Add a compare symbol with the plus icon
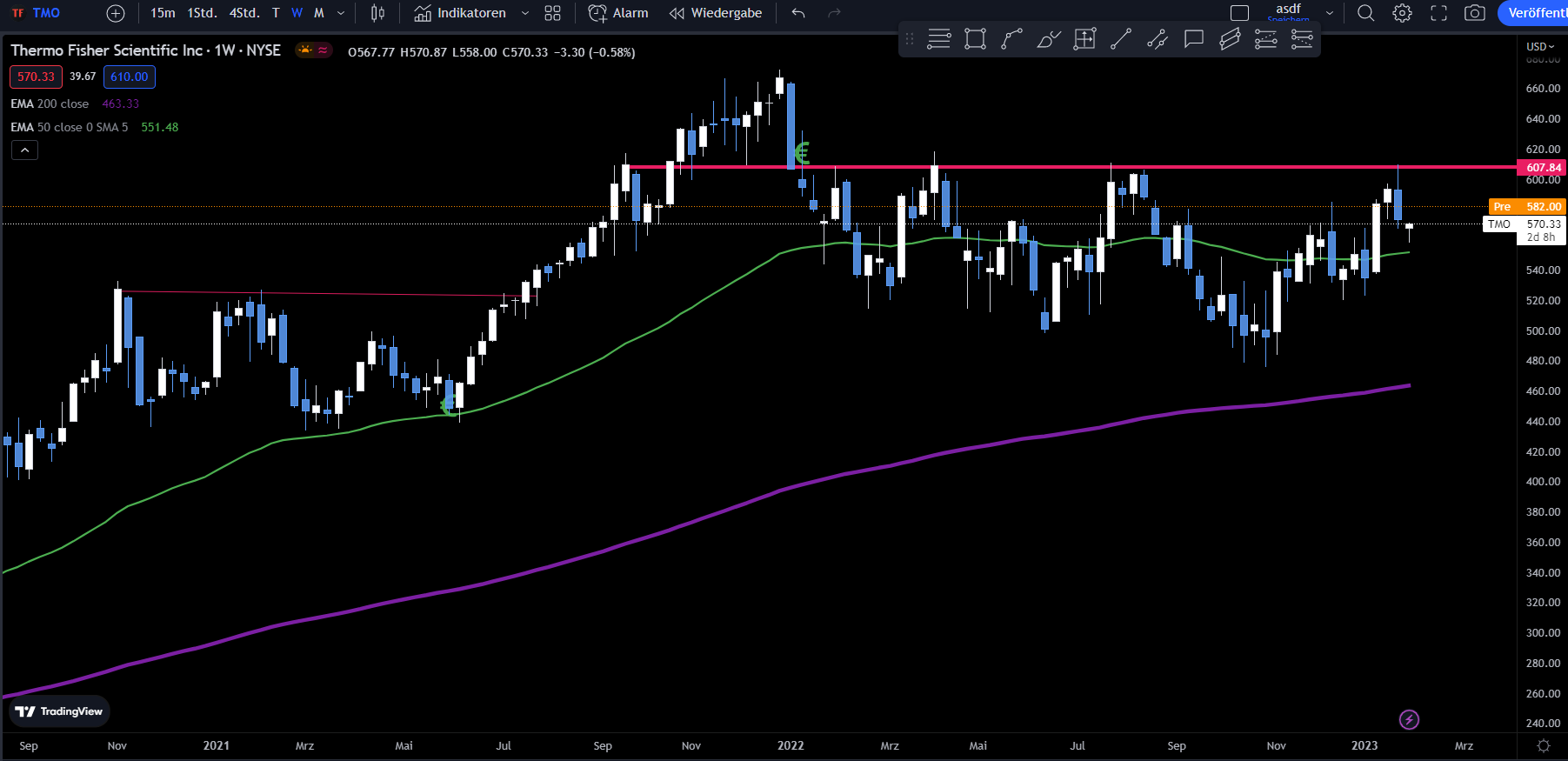 (116, 13)
